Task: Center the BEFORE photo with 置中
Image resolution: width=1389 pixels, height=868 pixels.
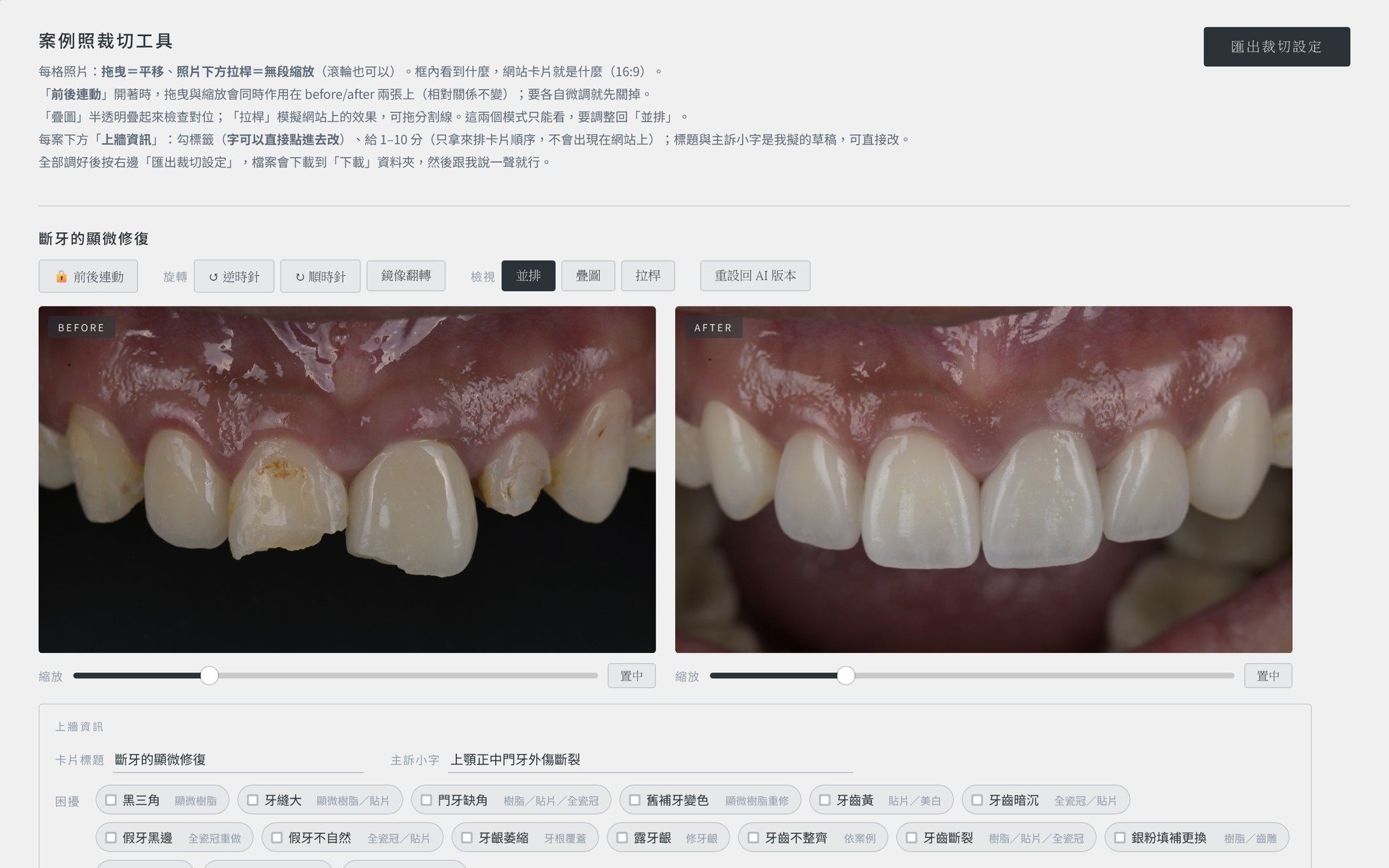Action: [631, 676]
